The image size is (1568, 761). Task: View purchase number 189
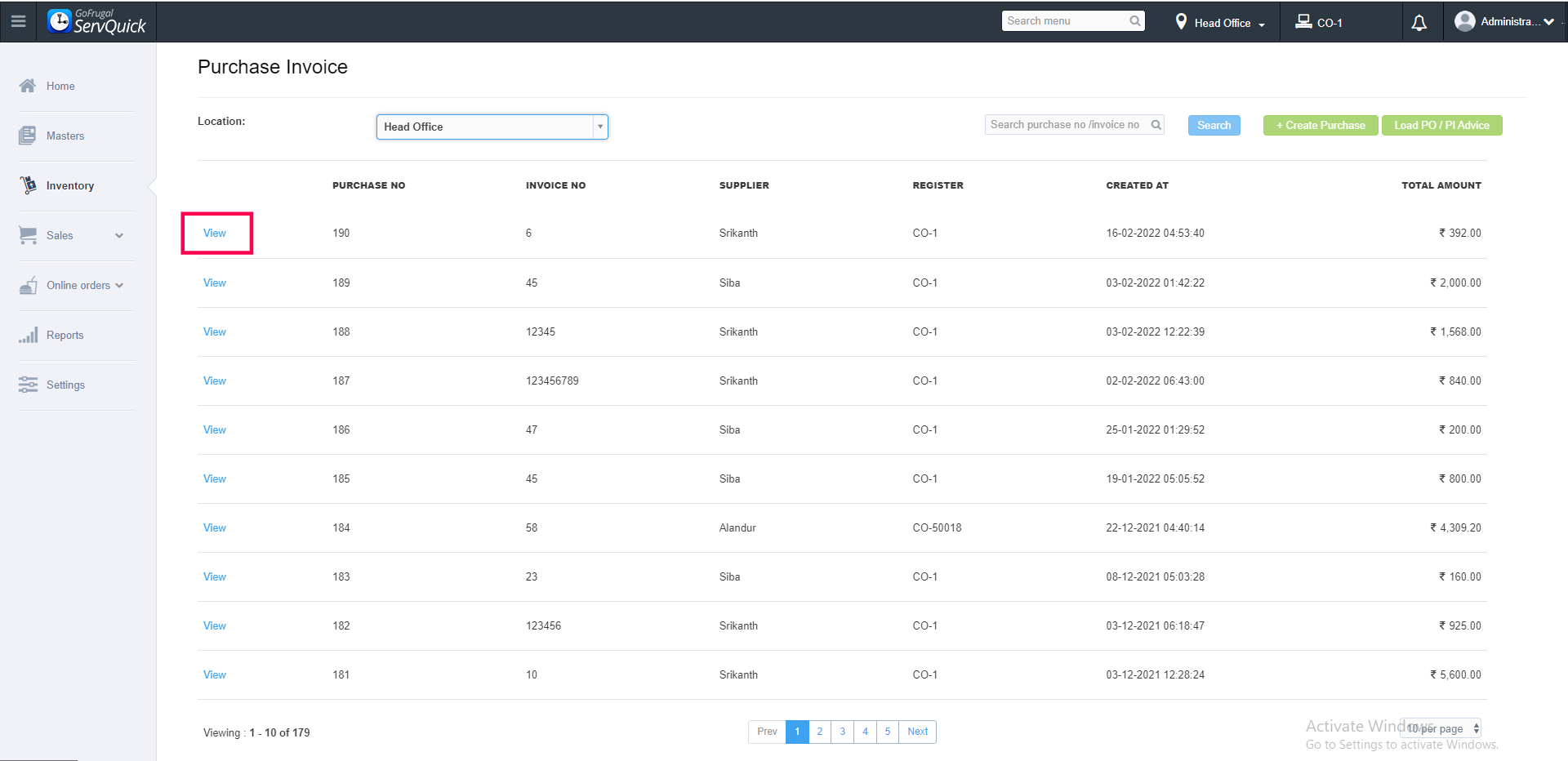215,283
